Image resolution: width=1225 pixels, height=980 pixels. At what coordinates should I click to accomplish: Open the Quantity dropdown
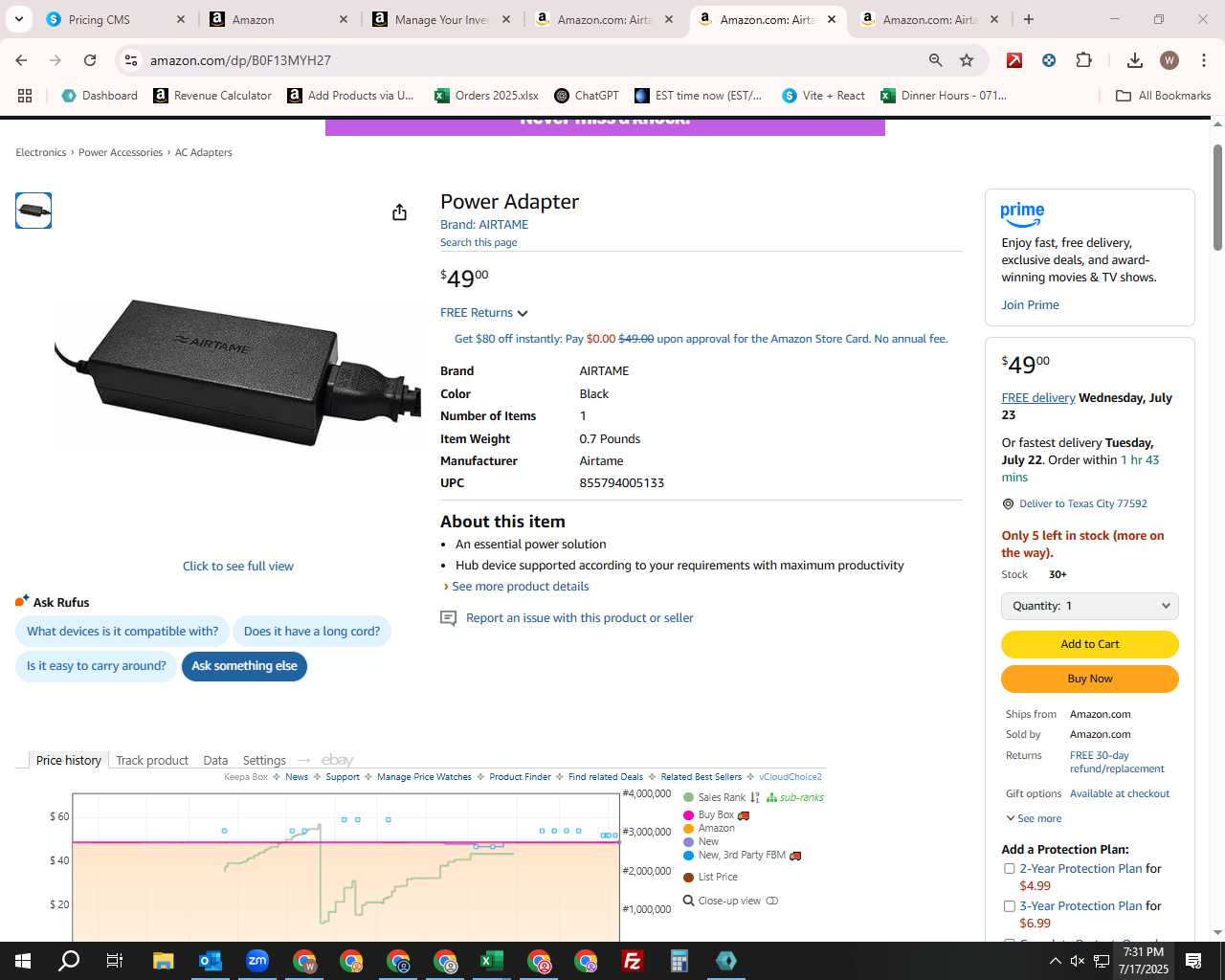[1089, 606]
